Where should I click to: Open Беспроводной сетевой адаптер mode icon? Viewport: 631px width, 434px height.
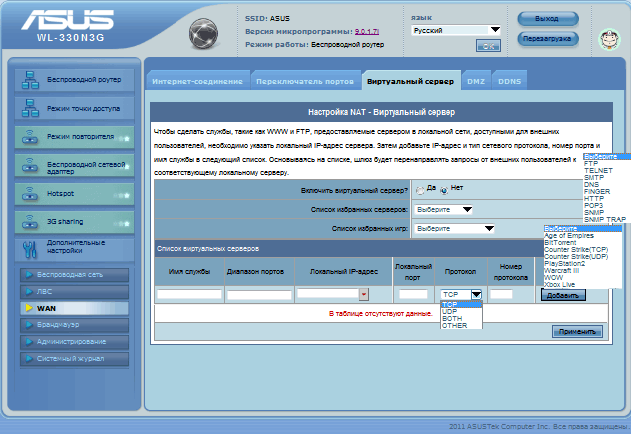tap(29, 164)
